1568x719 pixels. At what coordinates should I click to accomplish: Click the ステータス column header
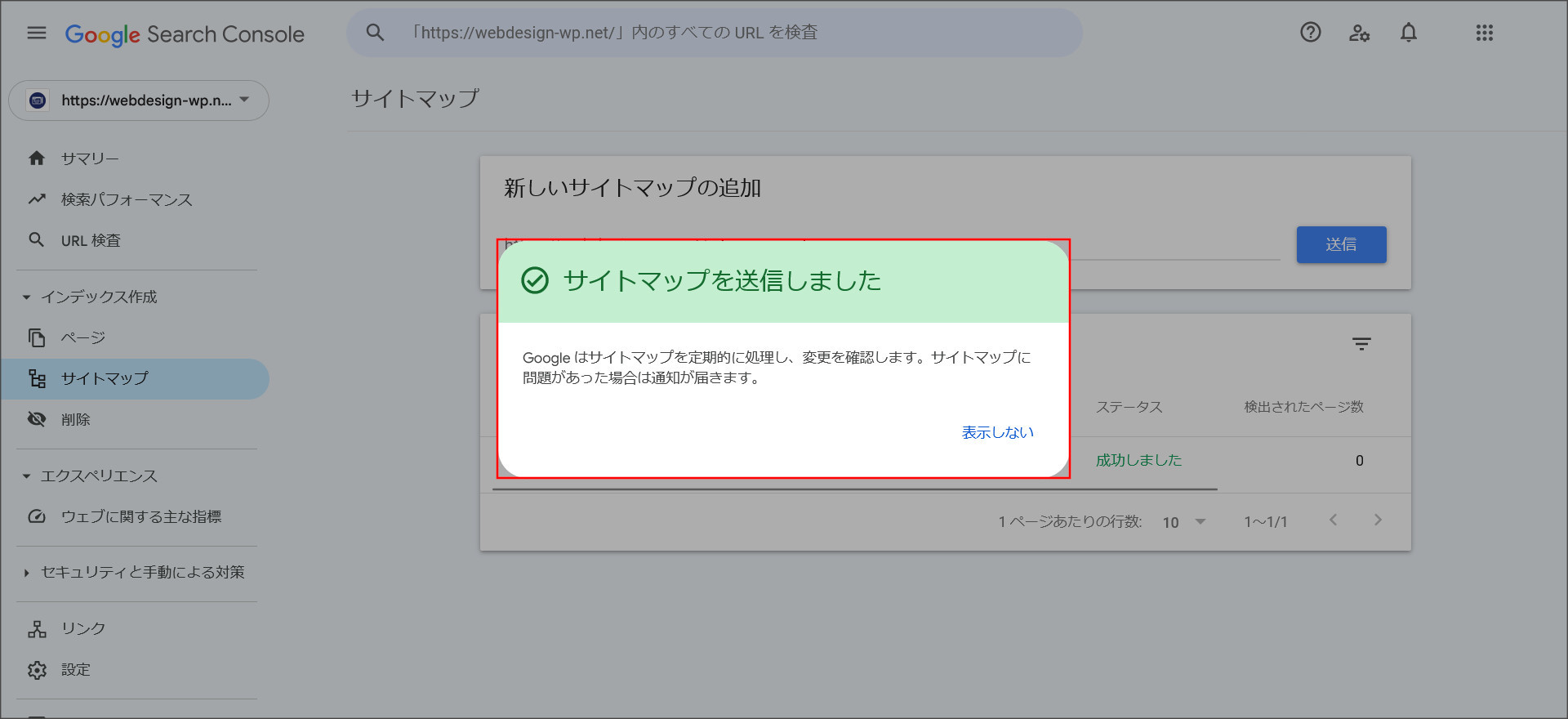point(1129,407)
